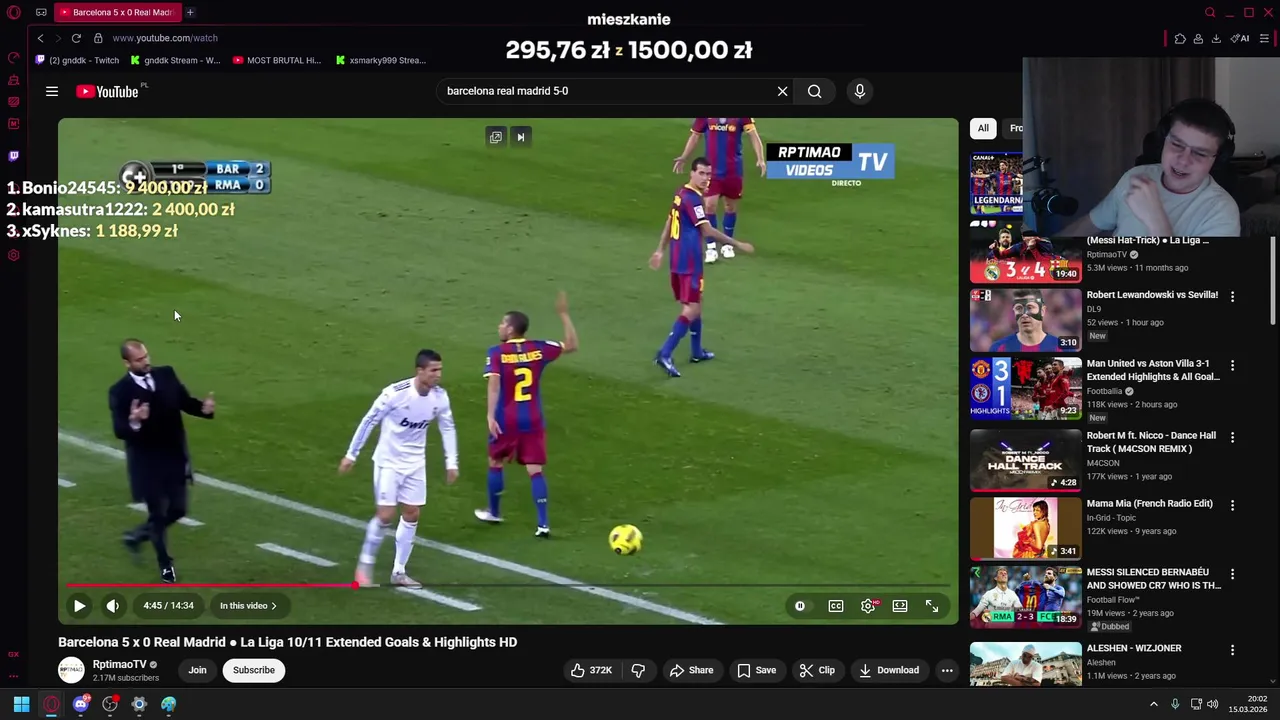Like the video with 372K likes

590,670
